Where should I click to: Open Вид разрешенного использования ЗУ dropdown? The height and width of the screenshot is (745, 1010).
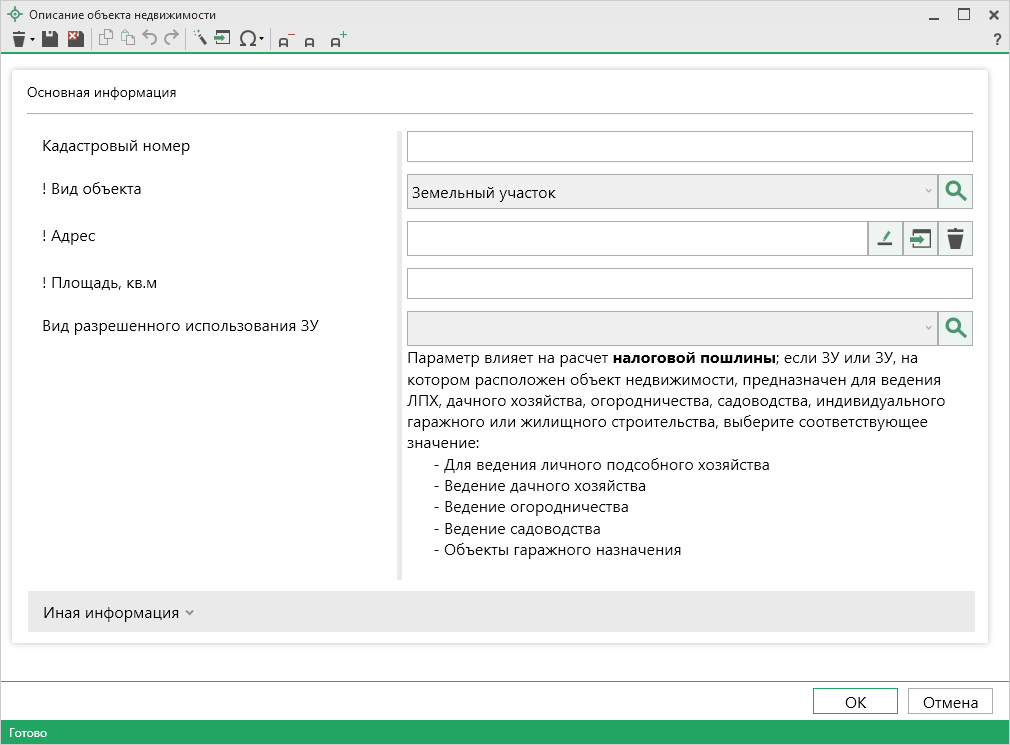(927, 328)
